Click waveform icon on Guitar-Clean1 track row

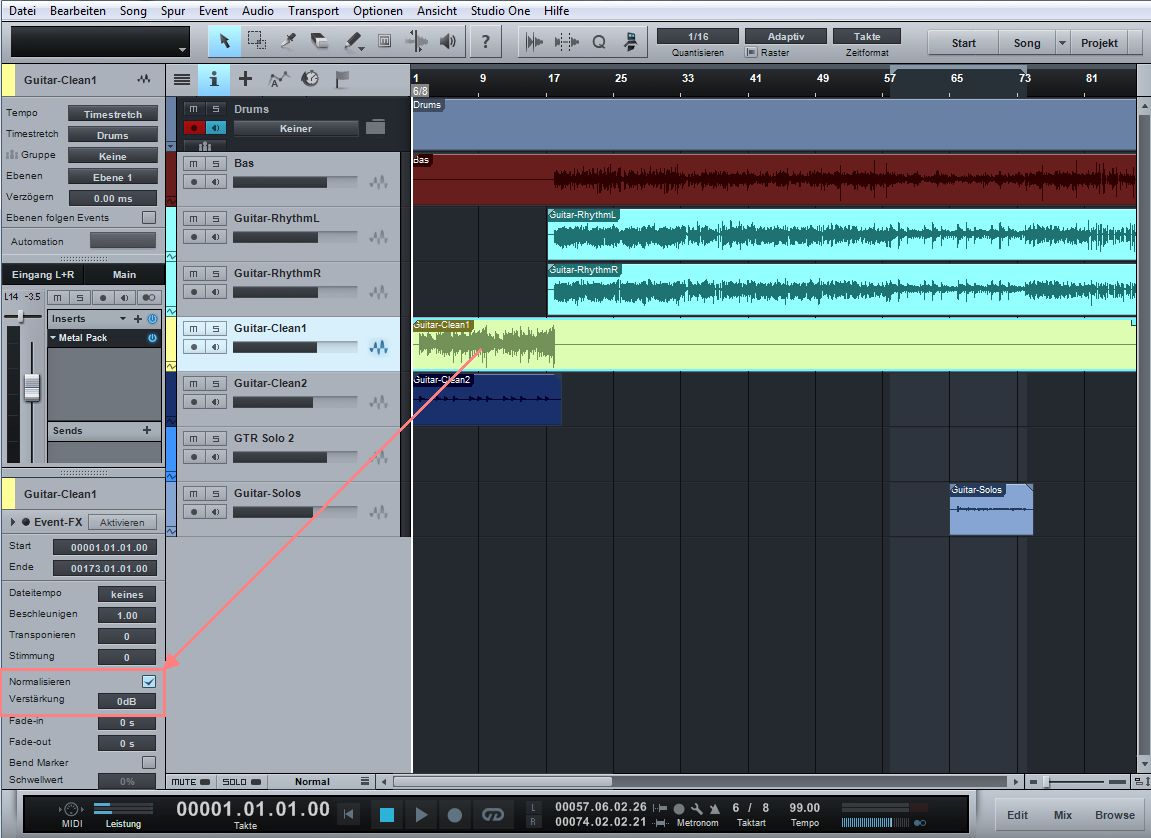coord(379,347)
